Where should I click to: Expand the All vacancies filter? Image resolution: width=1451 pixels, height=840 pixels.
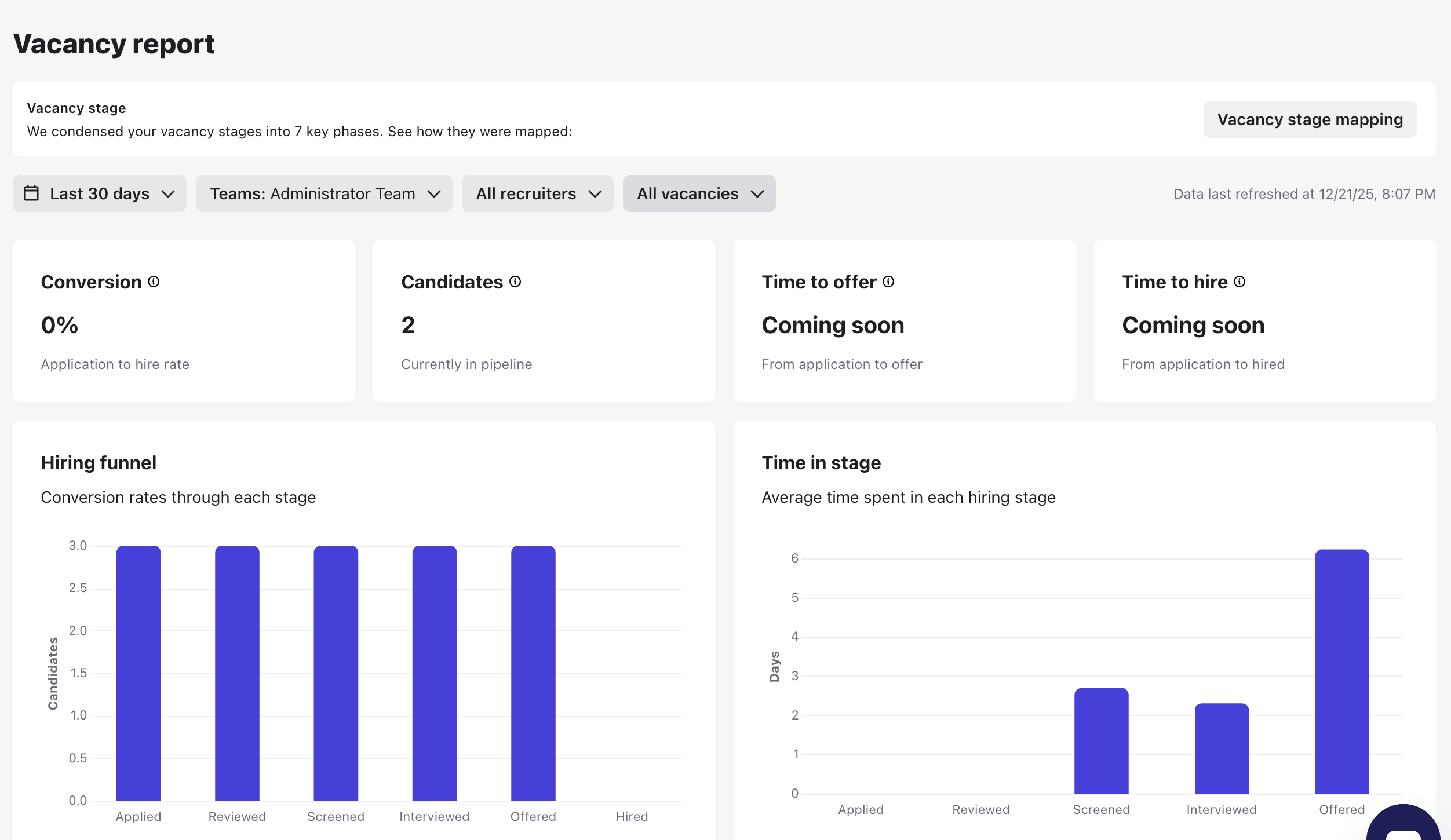699,193
